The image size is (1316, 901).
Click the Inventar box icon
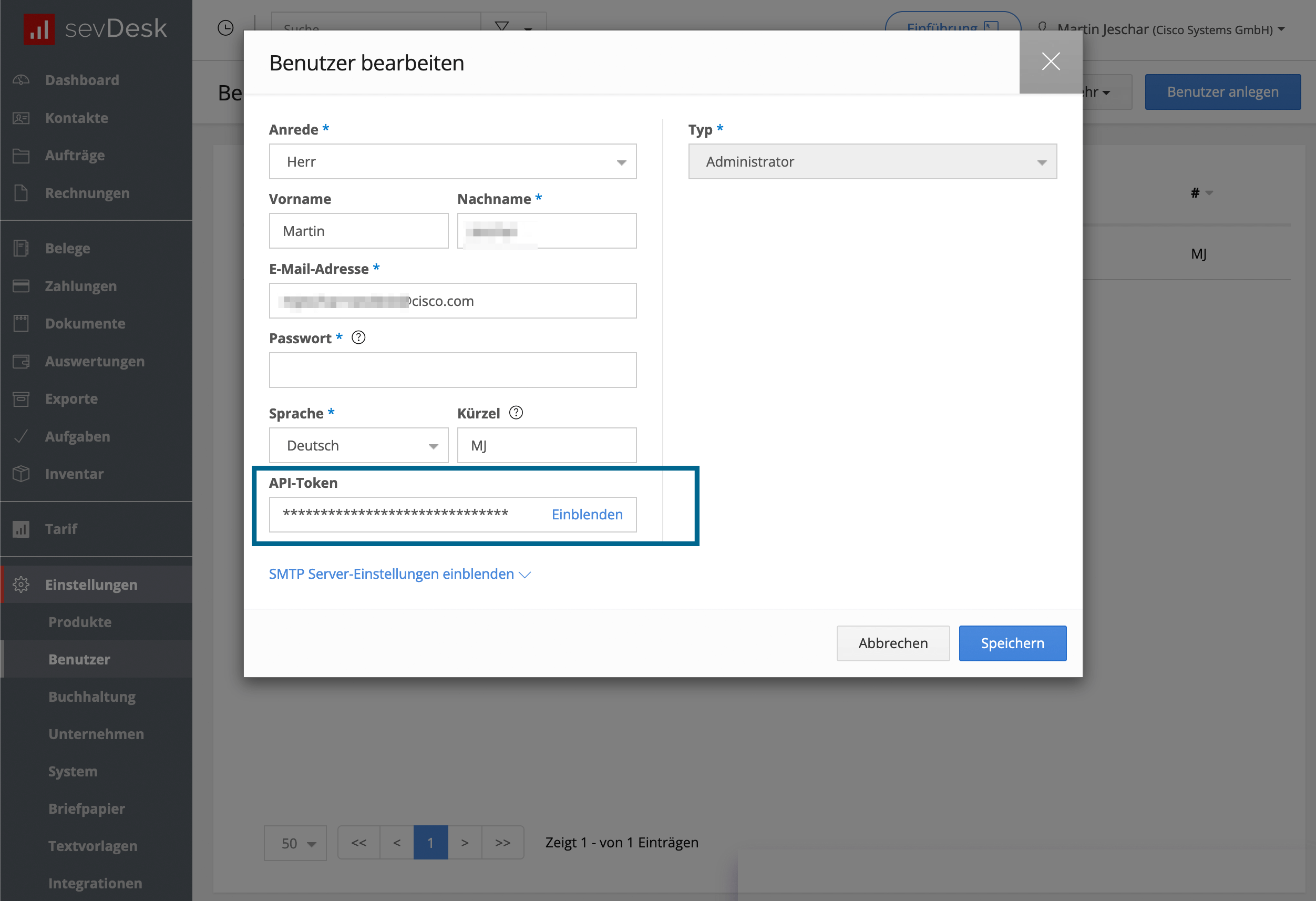point(21,474)
